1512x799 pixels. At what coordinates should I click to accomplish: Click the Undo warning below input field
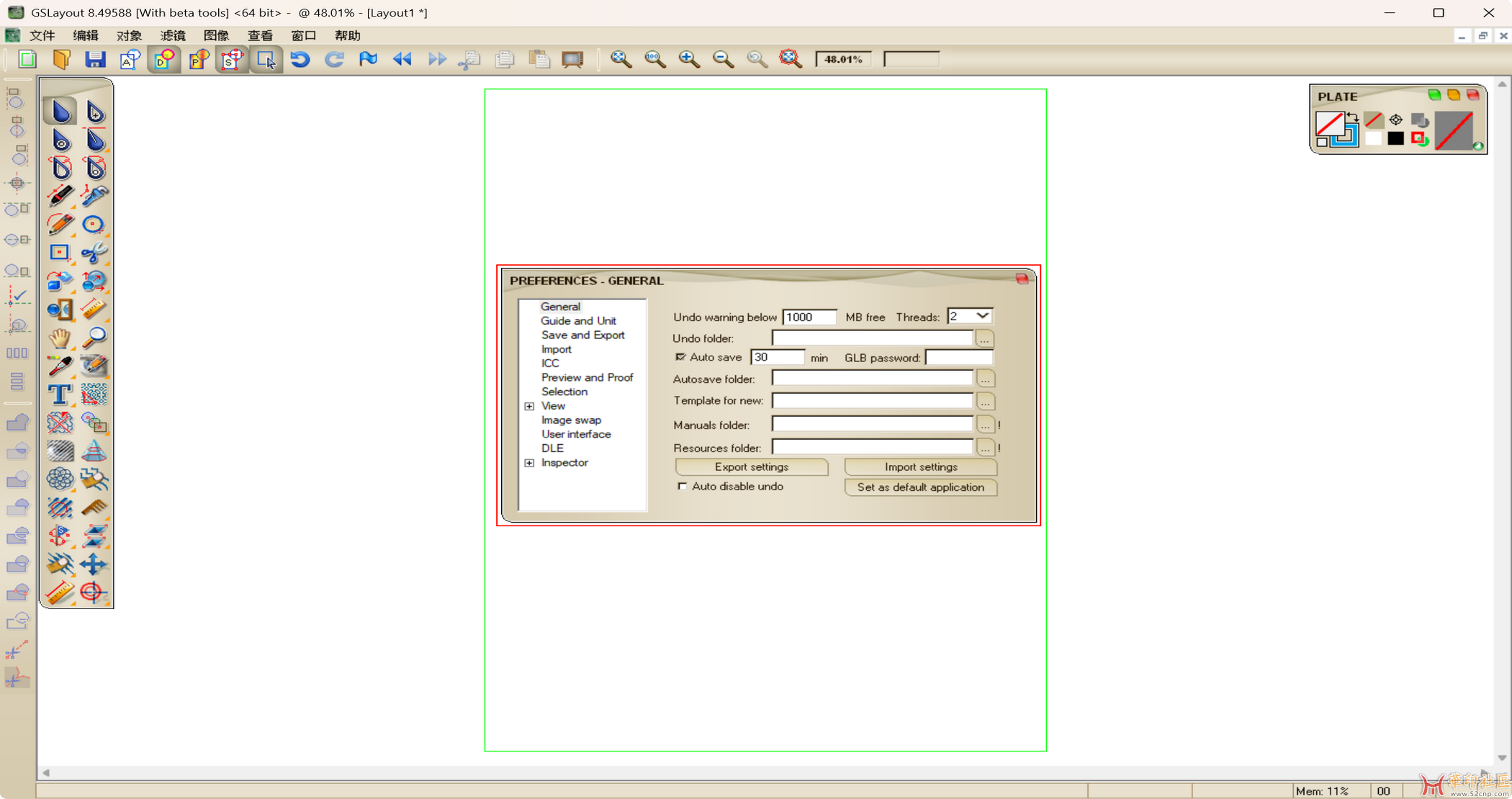pos(809,317)
